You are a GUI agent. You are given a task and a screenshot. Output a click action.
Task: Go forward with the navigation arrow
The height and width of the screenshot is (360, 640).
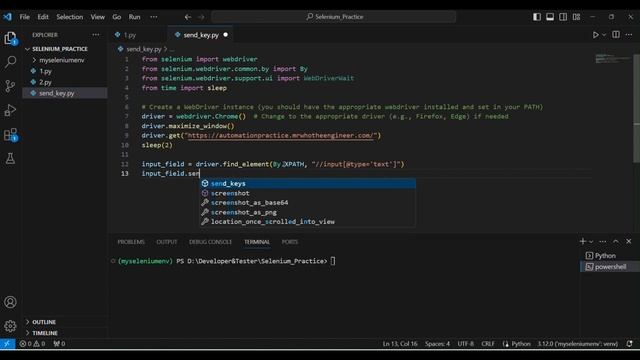pyautogui.click(x=201, y=17)
